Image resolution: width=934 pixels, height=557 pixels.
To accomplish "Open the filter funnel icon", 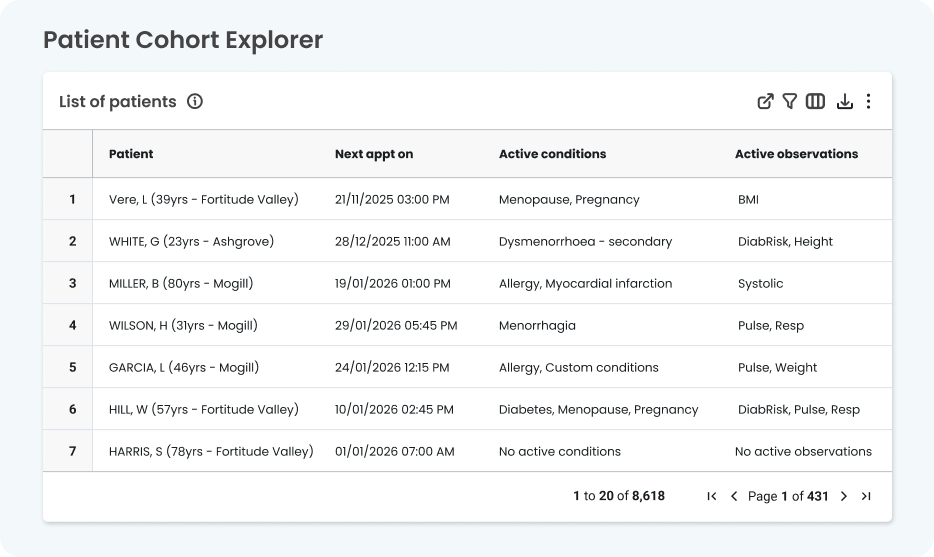I will [x=790, y=101].
